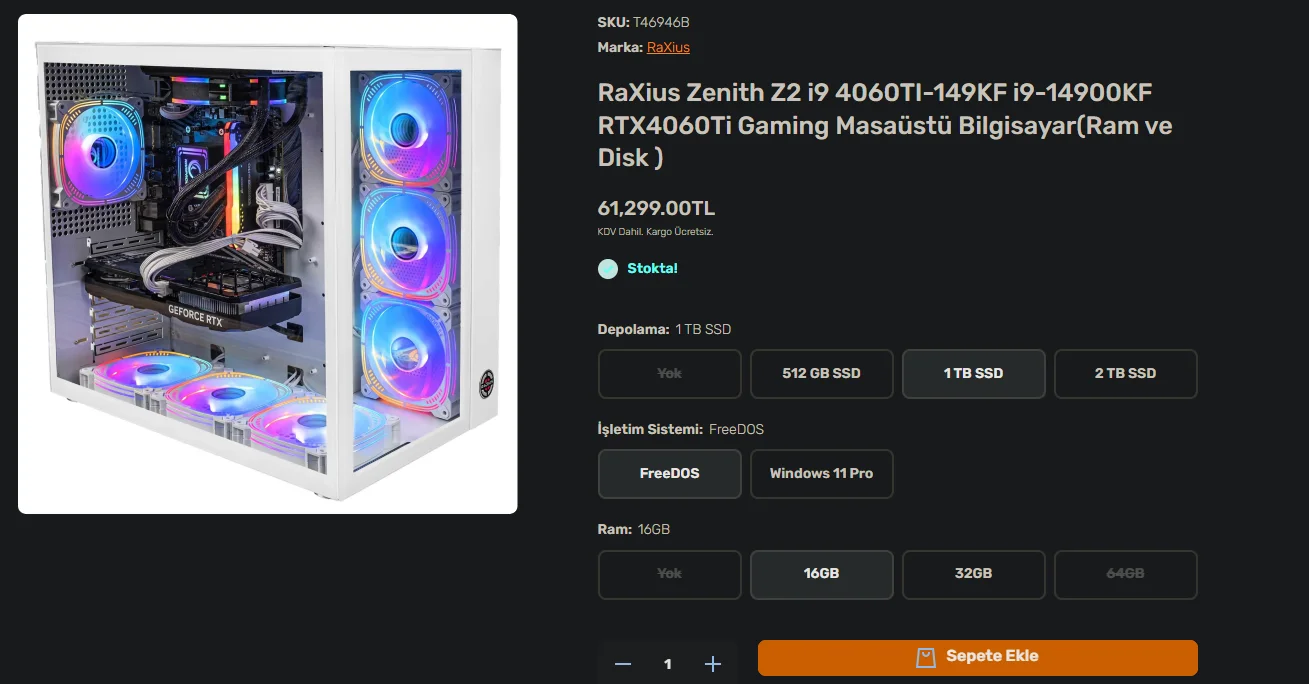
Task: Switch operating system to Windows 11 Pro
Action: (822, 473)
